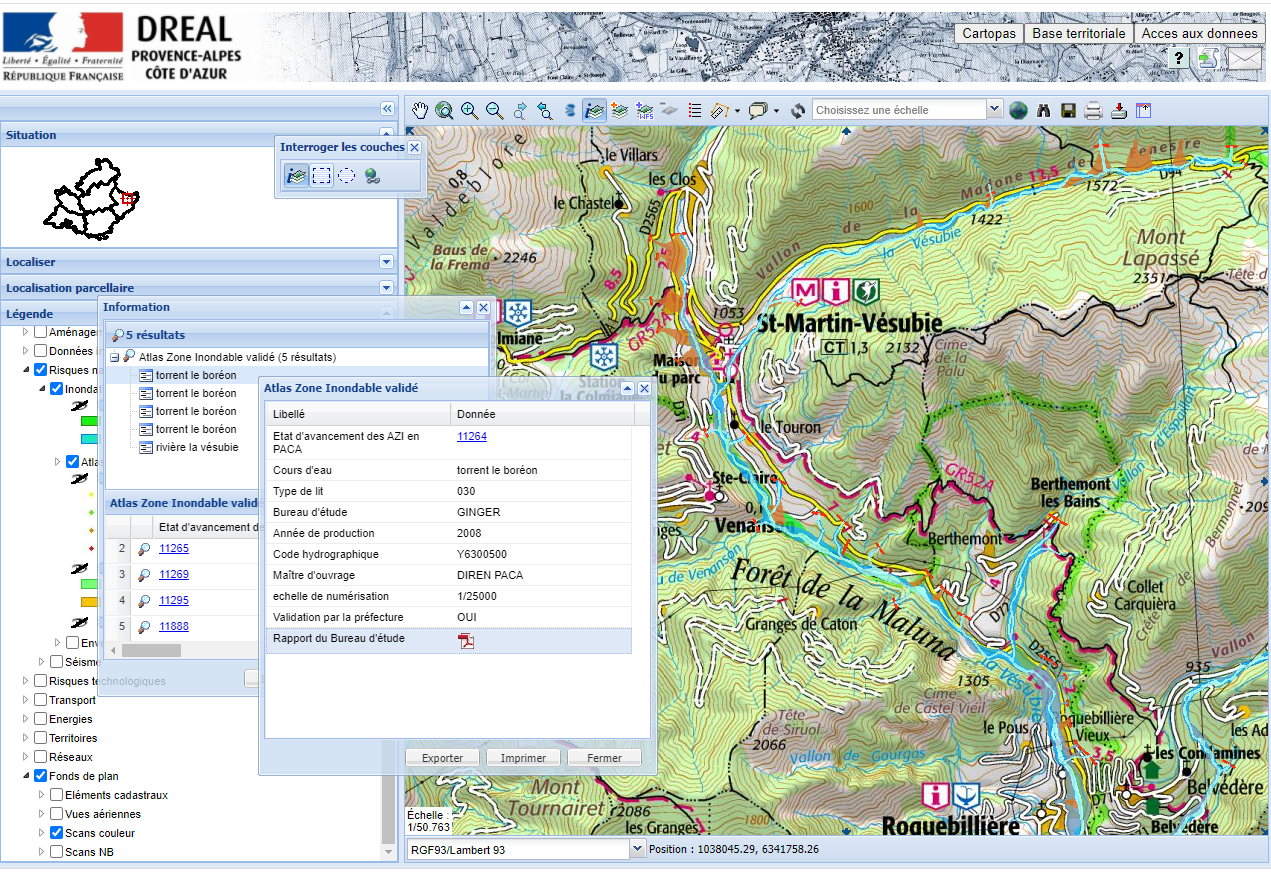Open the PDF report icon
The image size is (1271, 872).
(465, 641)
